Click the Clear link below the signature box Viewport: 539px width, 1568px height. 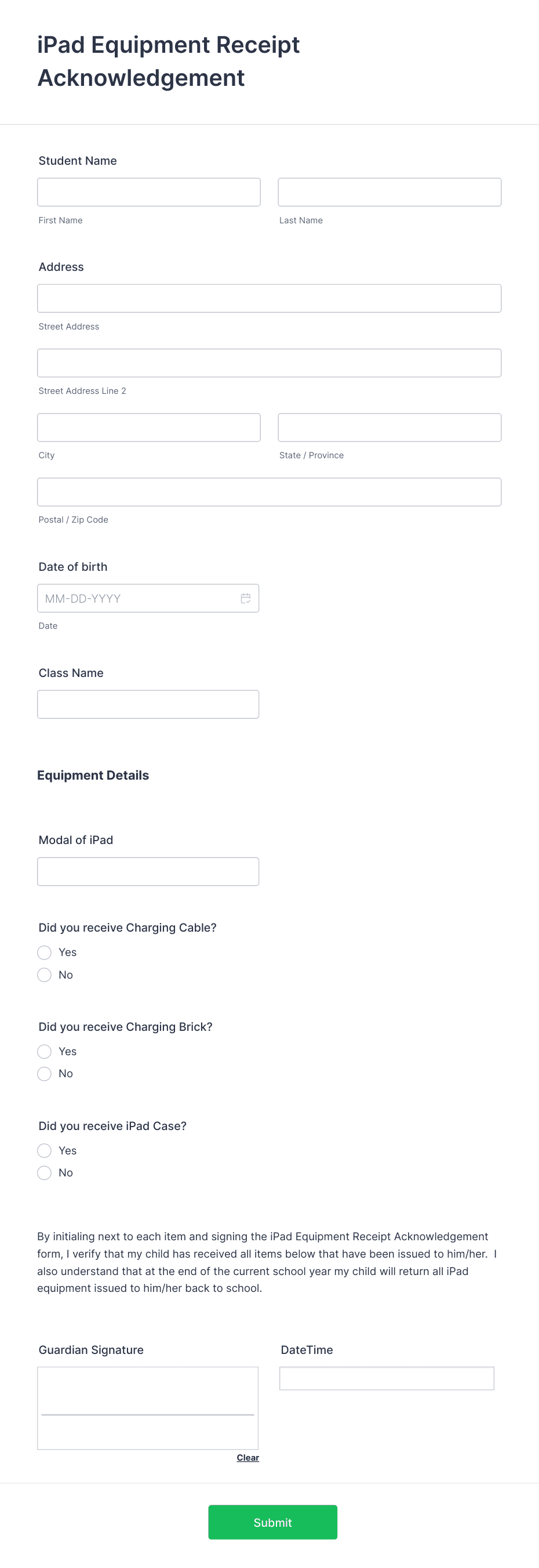click(x=247, y=1457)
